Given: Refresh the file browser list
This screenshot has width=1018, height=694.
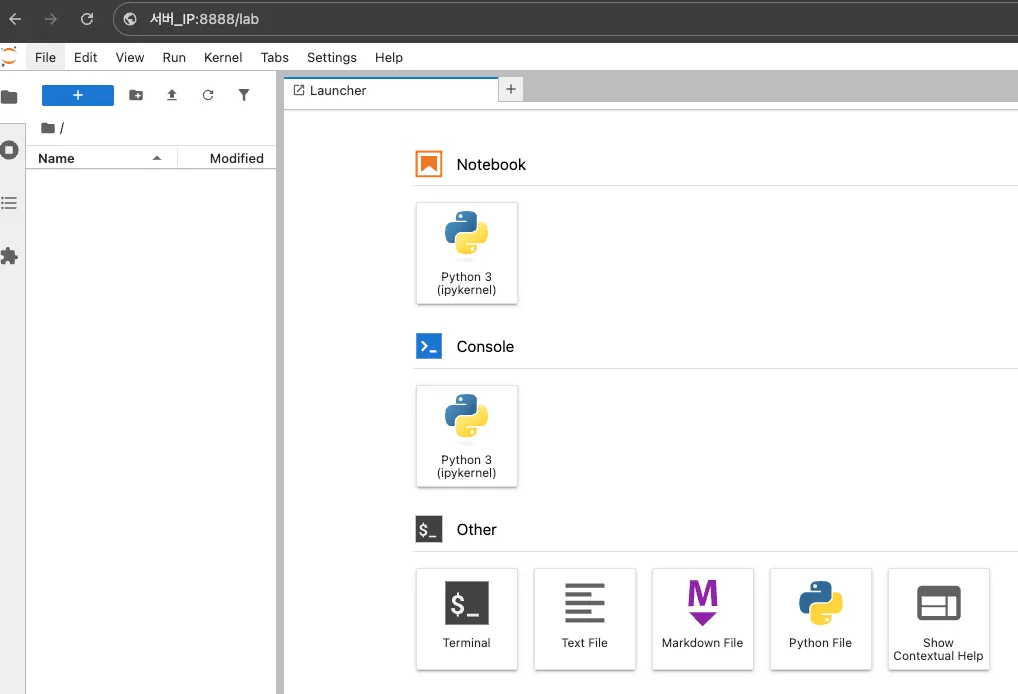Looking at the screenshot, I should tap(208, 95).
